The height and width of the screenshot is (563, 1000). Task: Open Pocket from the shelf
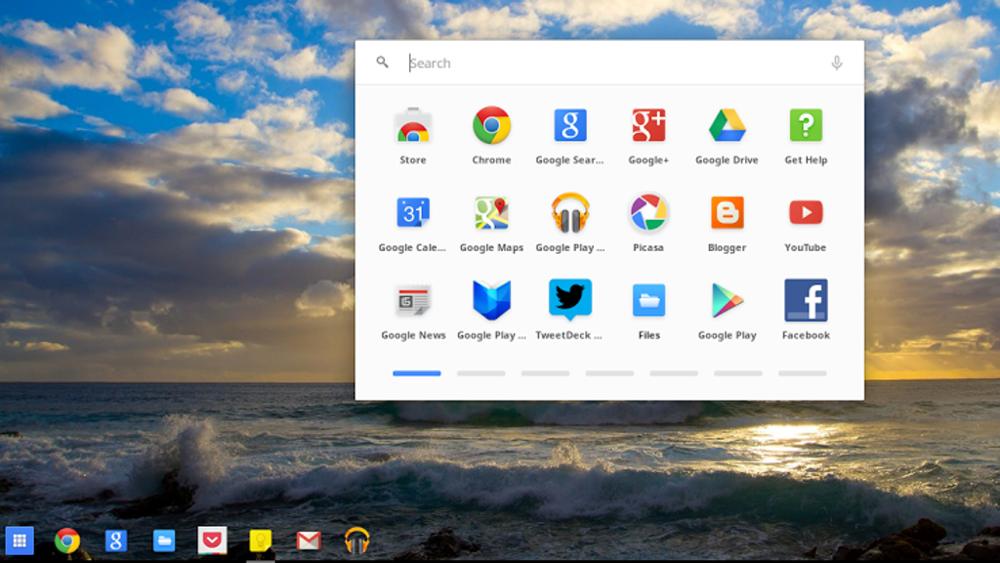212,541
